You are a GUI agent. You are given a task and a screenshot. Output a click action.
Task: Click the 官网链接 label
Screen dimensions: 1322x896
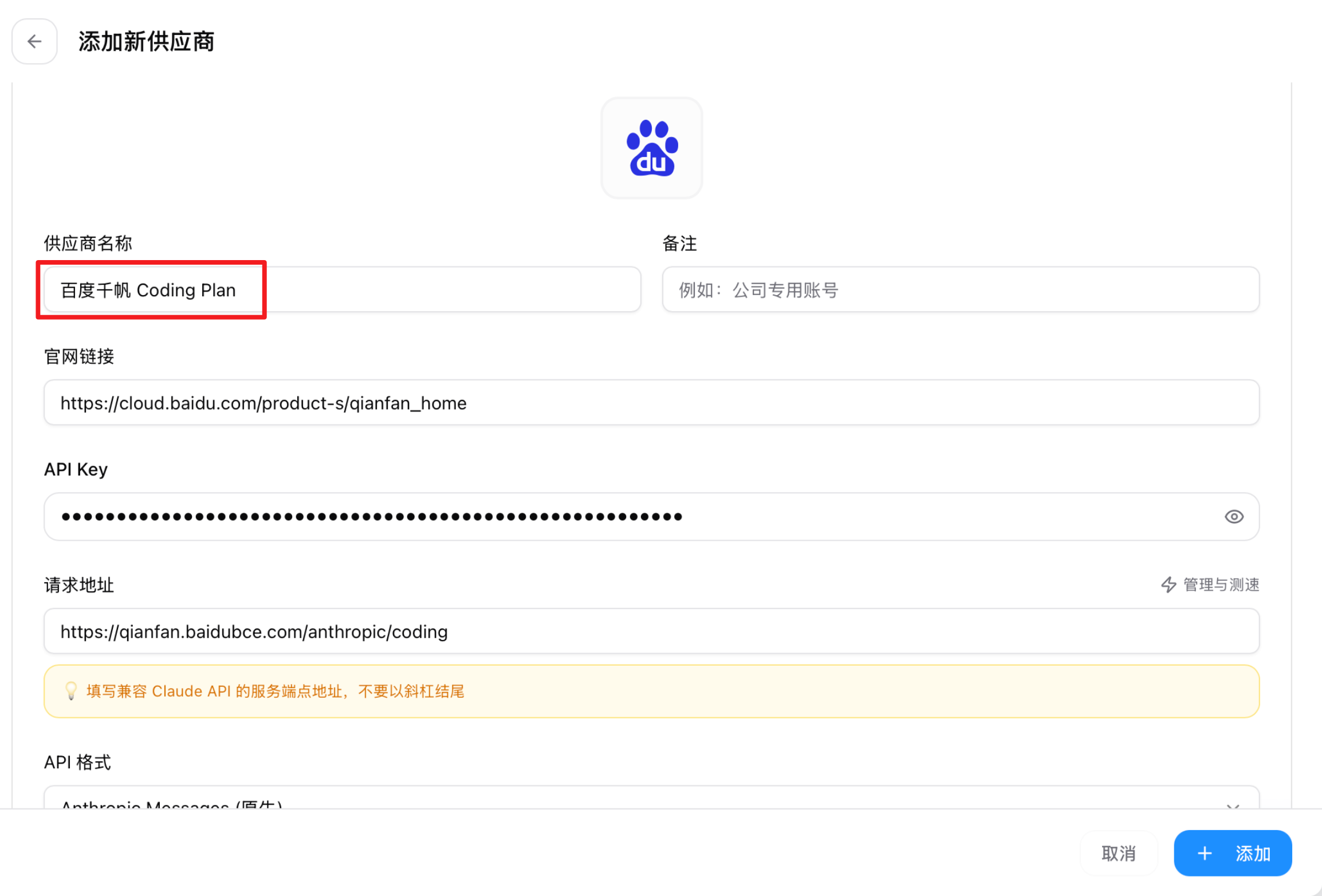[x=79, y=356]
